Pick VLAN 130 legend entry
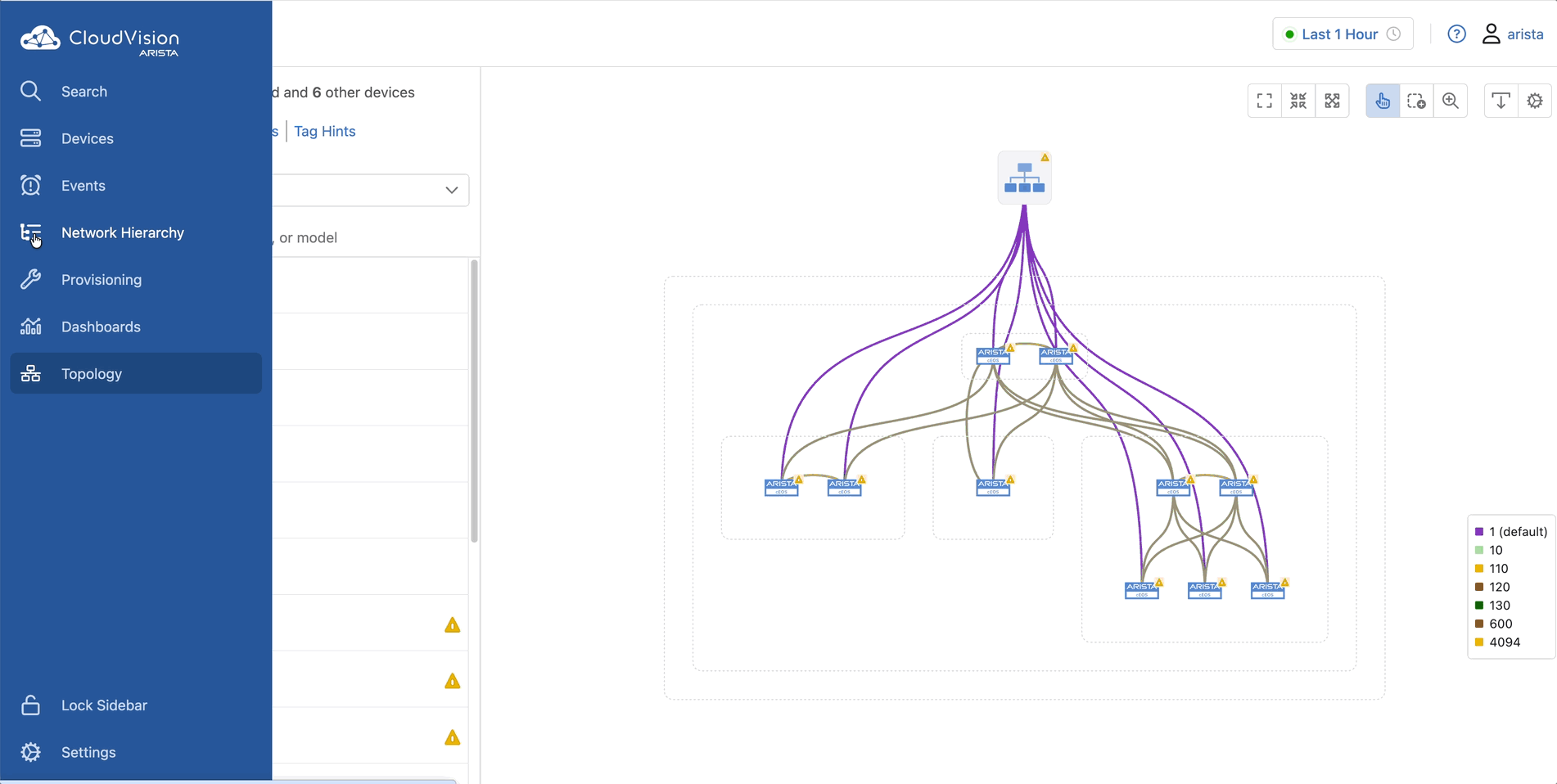Screen dimensions: 1557x784 pyautogui.click(x=1492, y=606)
